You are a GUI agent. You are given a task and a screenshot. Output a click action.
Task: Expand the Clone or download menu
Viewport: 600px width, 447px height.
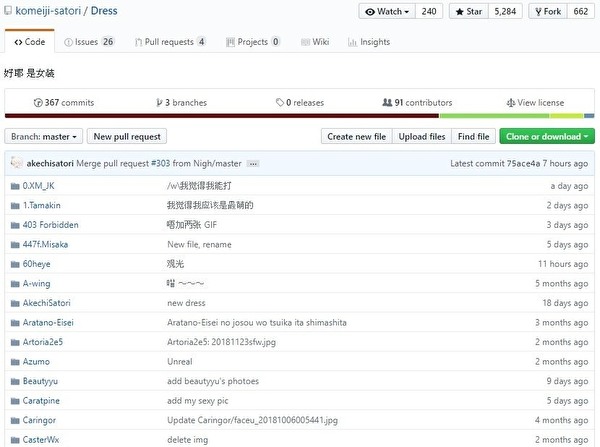547,136
